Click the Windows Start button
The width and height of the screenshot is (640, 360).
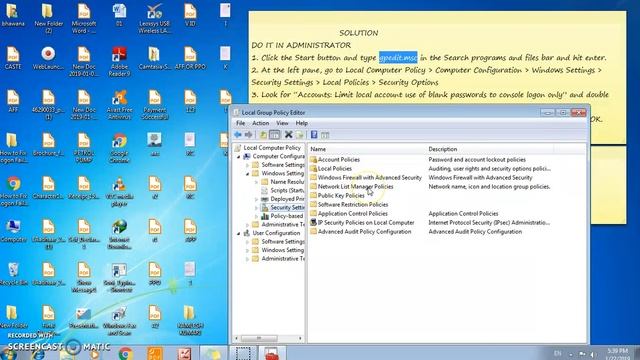coord(8,354)
